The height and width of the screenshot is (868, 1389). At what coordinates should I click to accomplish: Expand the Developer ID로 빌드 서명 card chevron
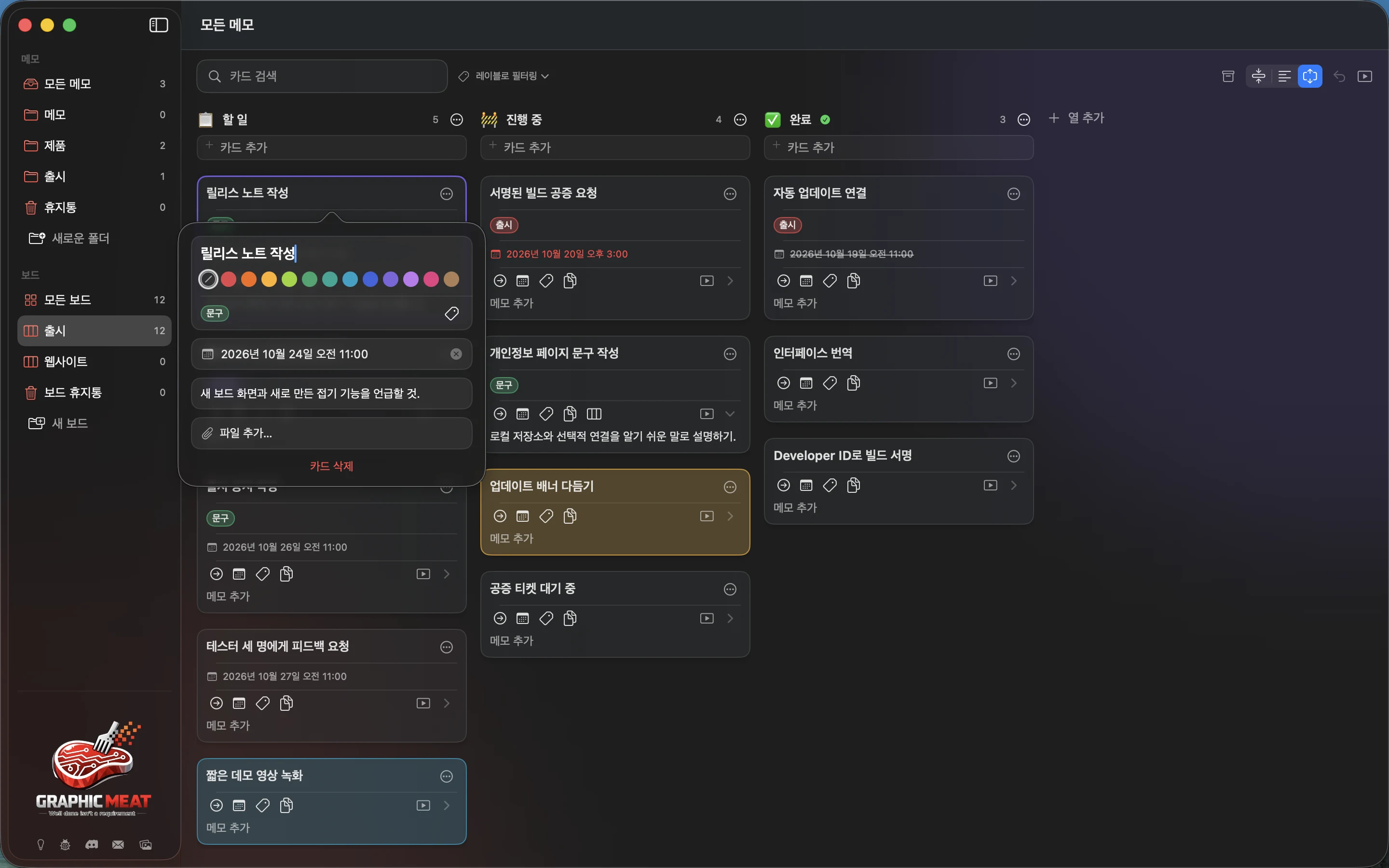(x=1014, y=485)
